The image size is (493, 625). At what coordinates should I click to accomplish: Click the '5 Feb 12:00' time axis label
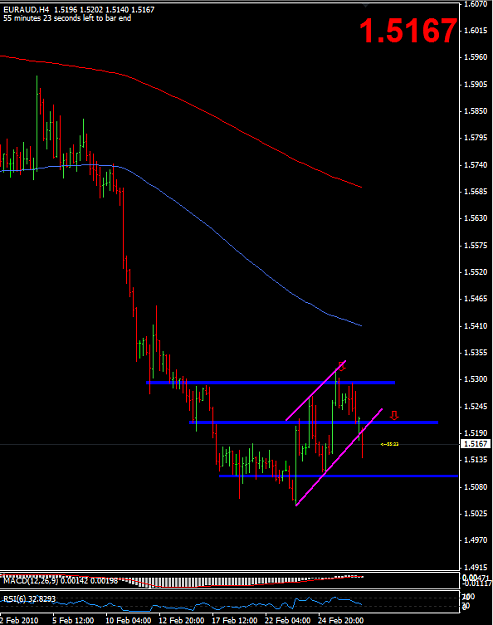point(73,620)
